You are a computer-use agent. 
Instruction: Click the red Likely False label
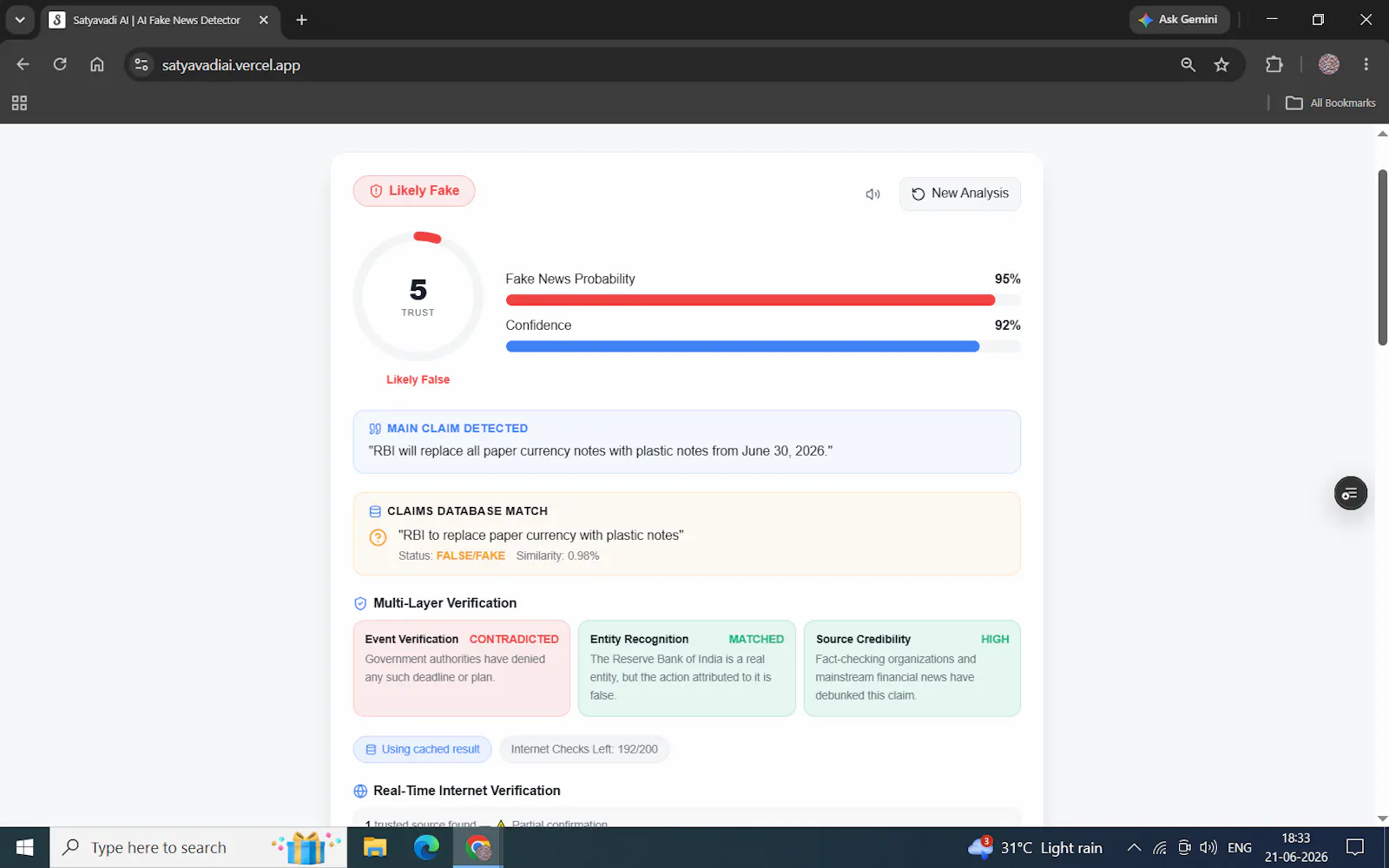tap(418, 379)
